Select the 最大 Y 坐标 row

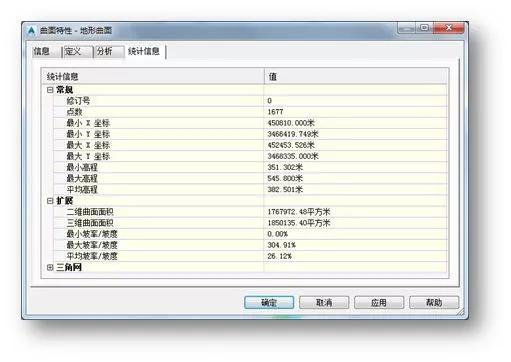250,156
